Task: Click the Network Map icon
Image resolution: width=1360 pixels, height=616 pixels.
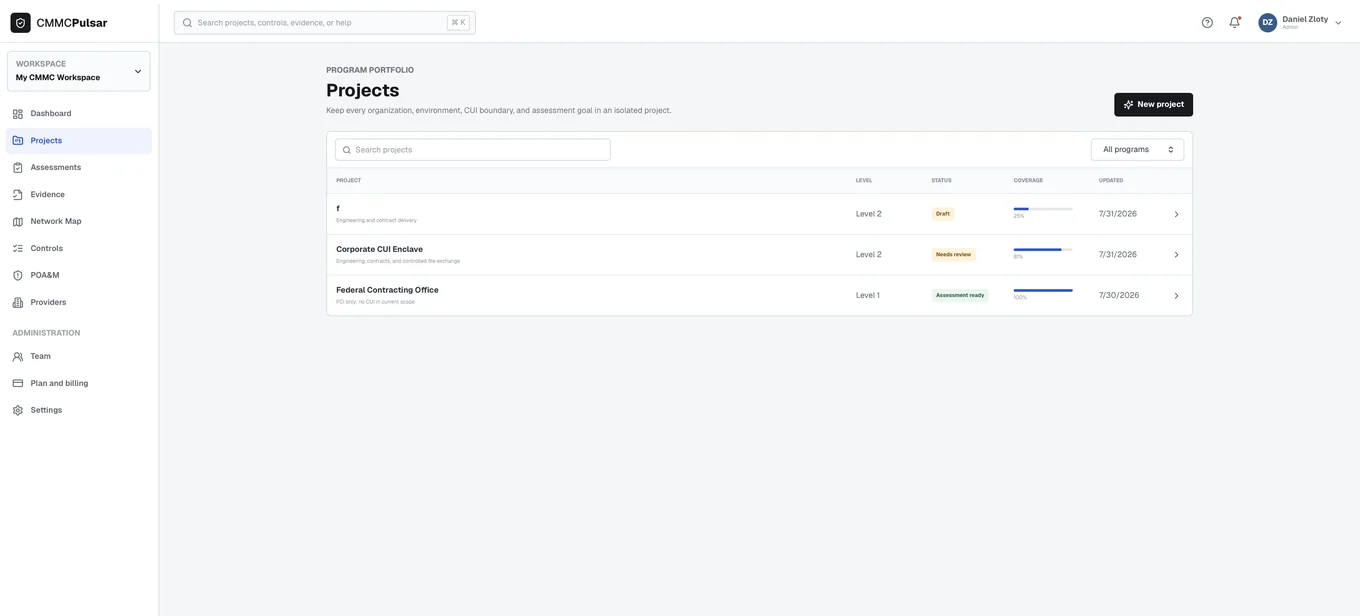Action: pyautogui.click(x=18, y=222)
